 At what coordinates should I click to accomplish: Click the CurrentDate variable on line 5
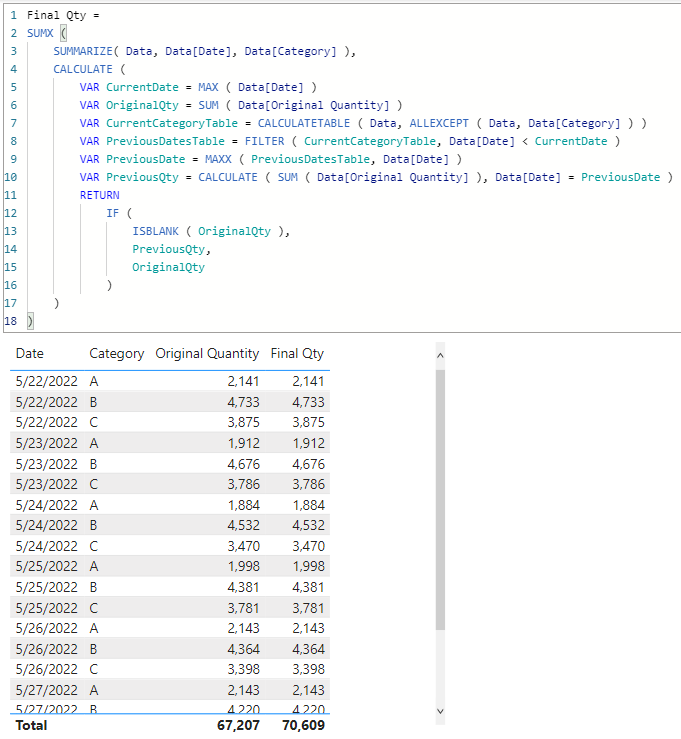[142, 87]
